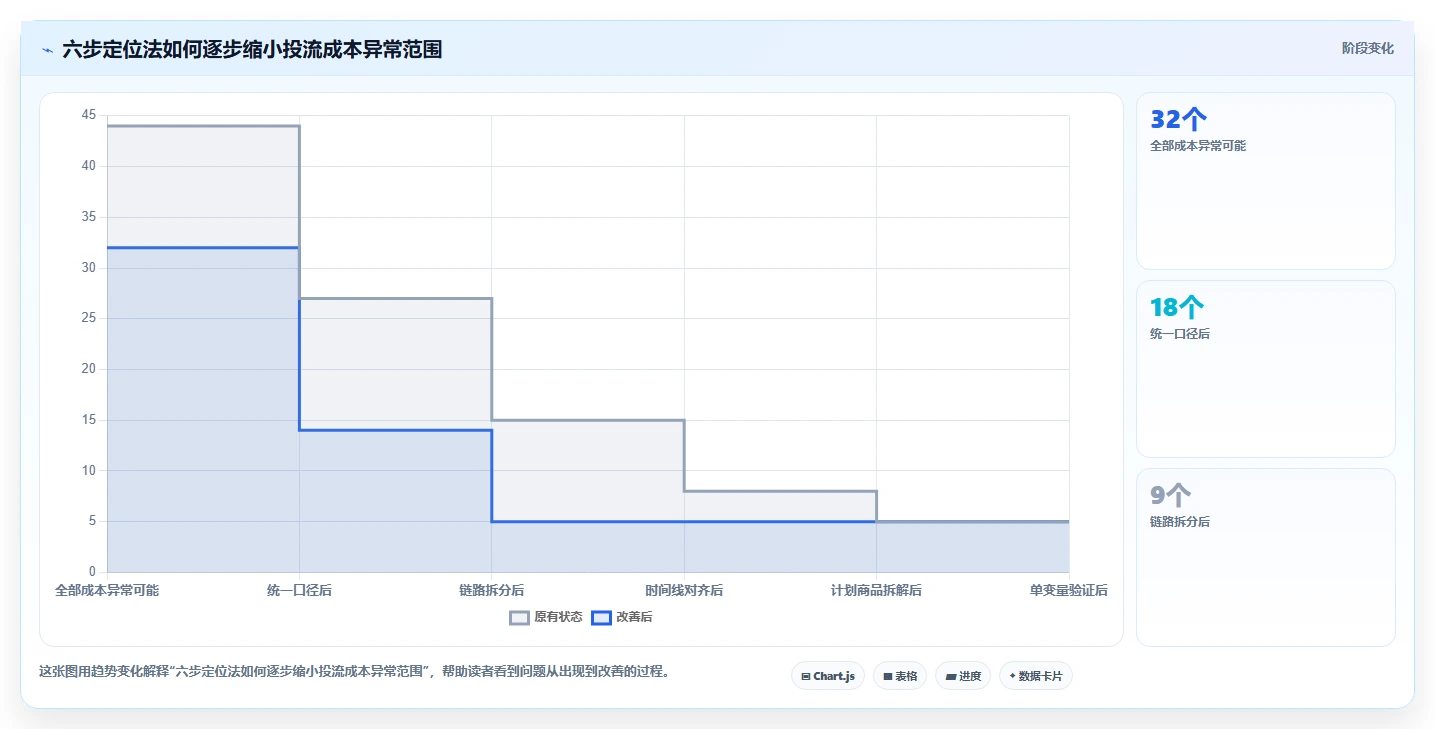Click the 时间线对齐后 x-axis label
This screenshot has height=729, width=1435.
(684, 591)
